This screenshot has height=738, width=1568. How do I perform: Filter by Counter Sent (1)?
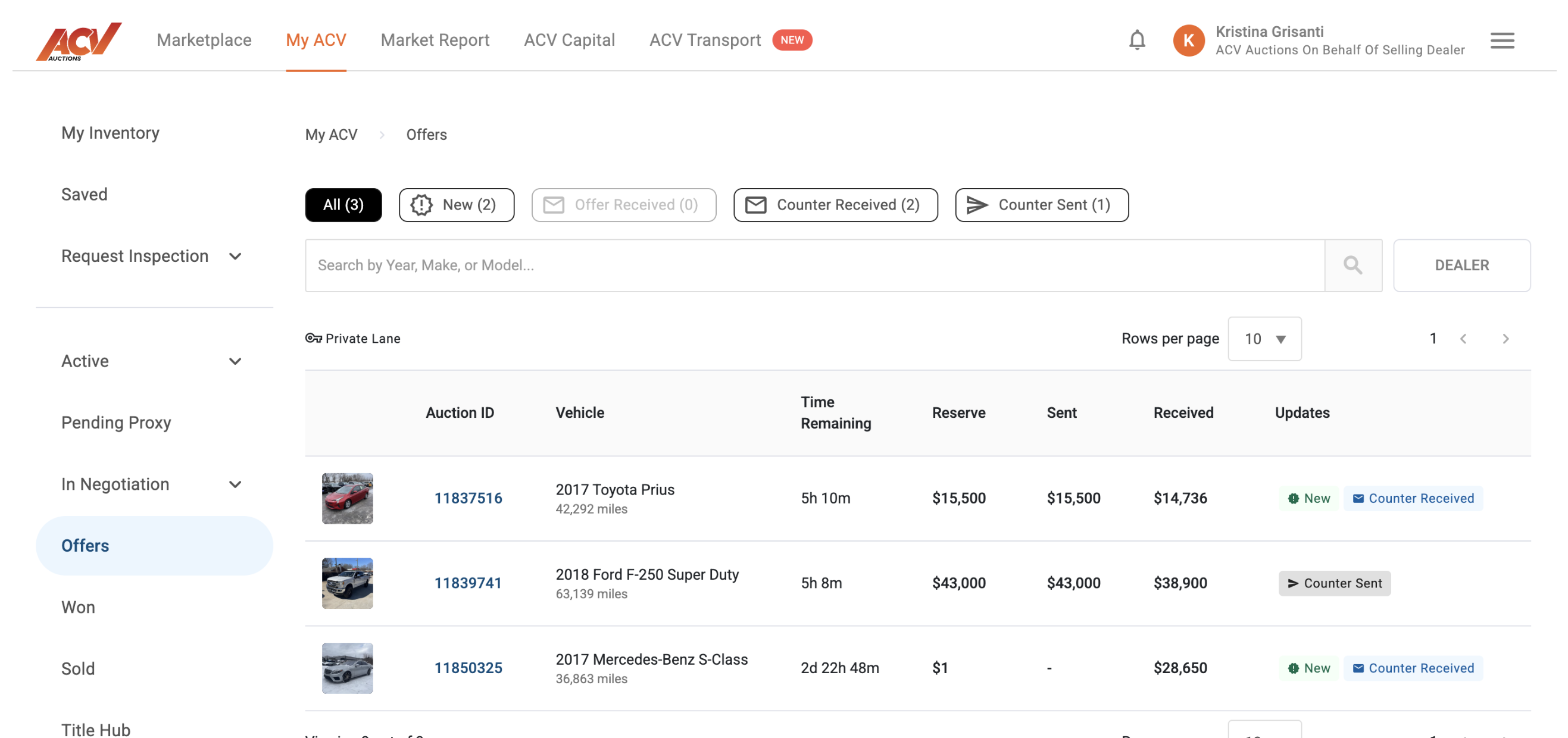(x=1042, y=204)
